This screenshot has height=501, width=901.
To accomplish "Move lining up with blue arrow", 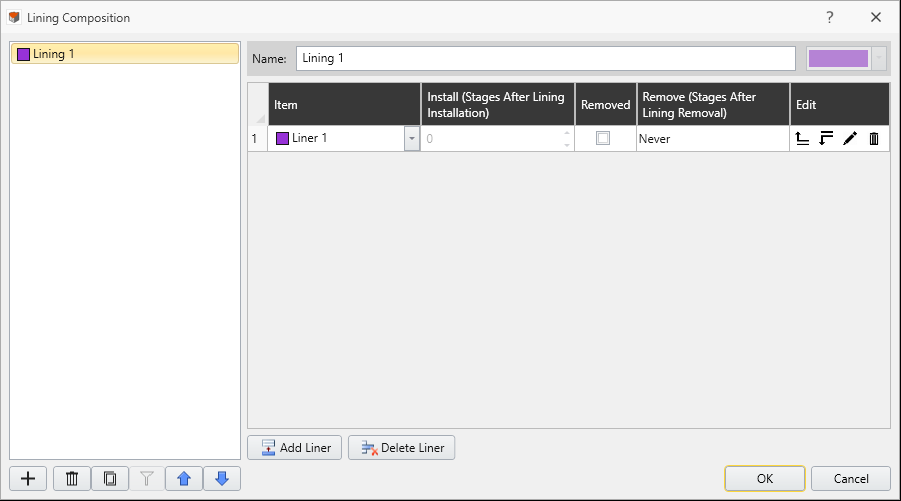I will [x=184, y=479].
